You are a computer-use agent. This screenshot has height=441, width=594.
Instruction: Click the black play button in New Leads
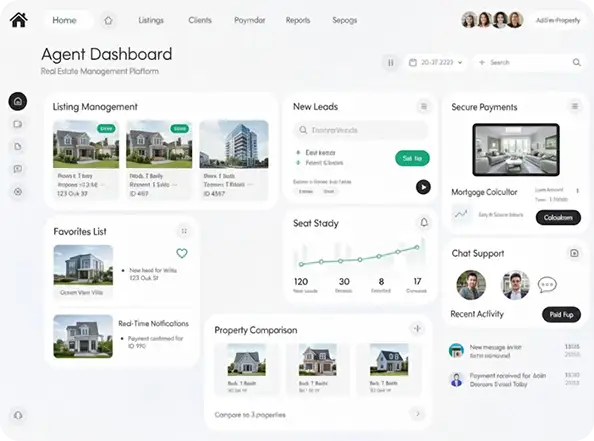[x=423, y=187]
